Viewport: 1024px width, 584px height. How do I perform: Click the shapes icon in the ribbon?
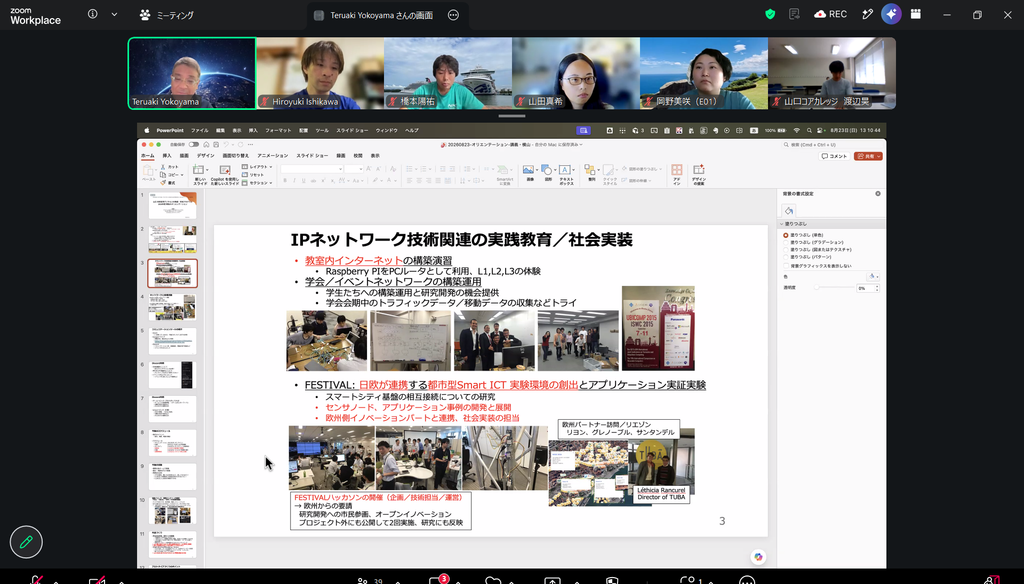click(547, 170)
